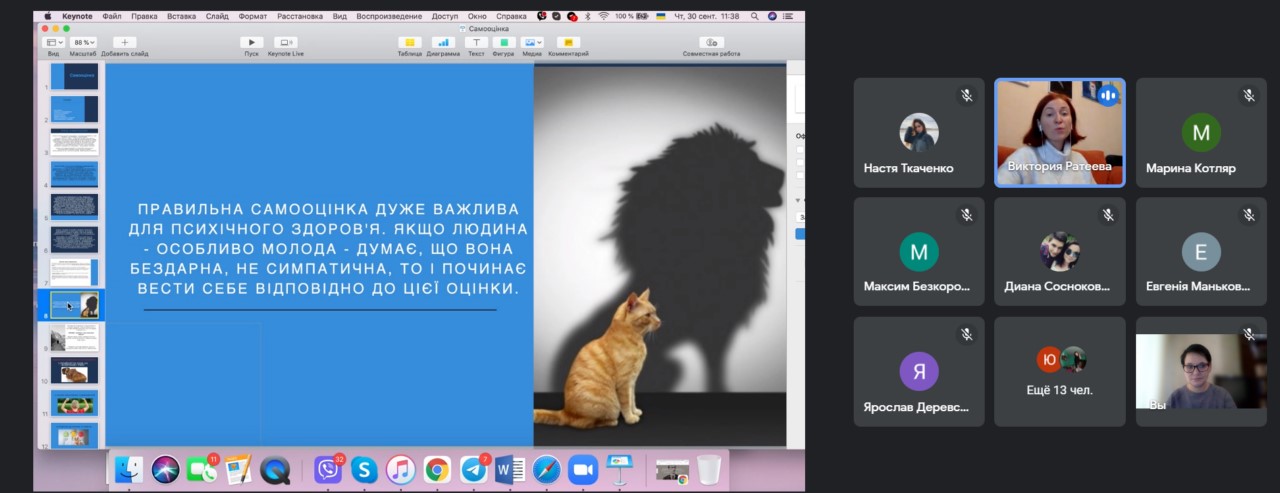Open the Масштаб zoom percentage dropdown
Screen dimensions: 1280x493
(83, 42)
